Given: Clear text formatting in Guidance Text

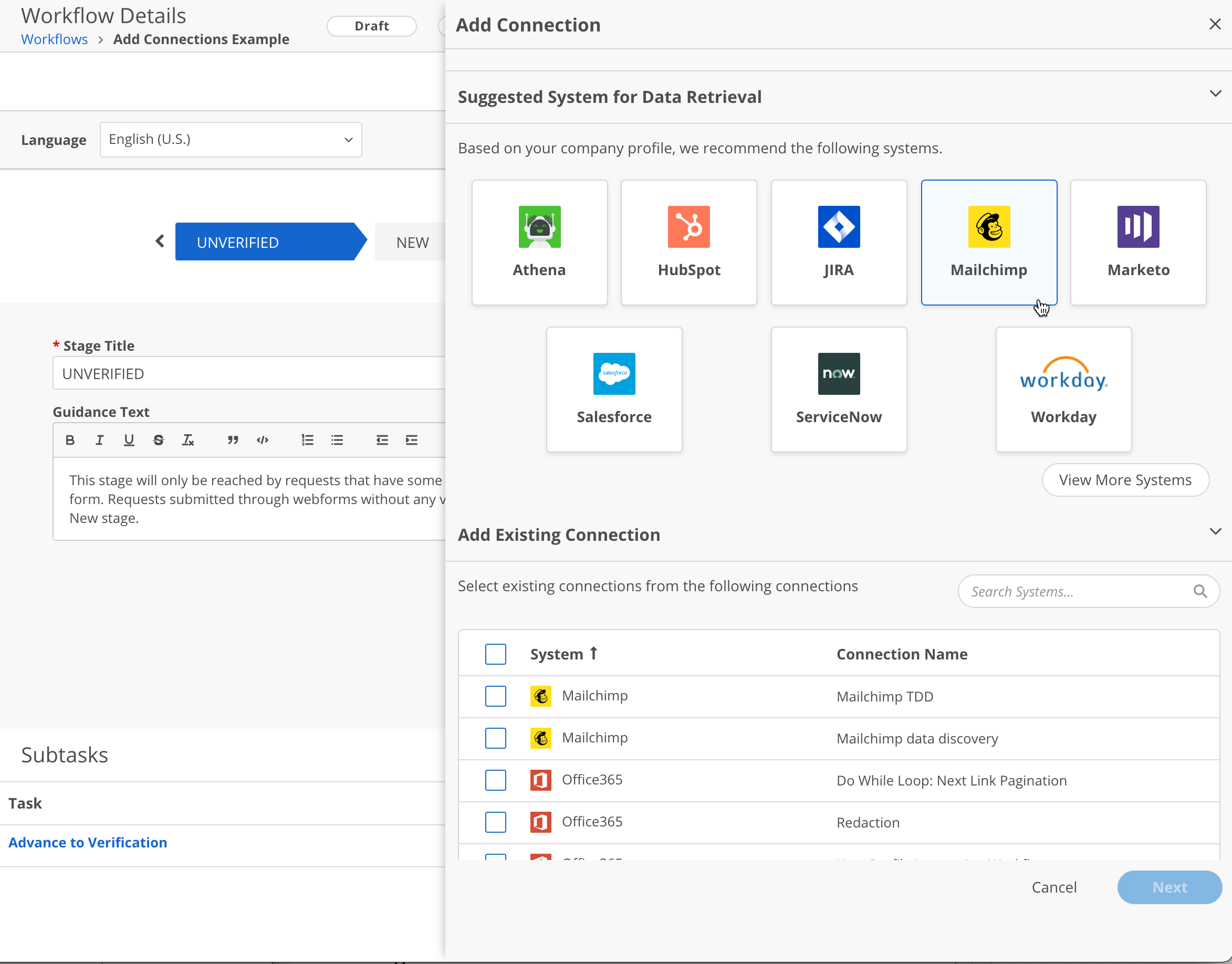Looking at the screenshot, I should [188, 440].
